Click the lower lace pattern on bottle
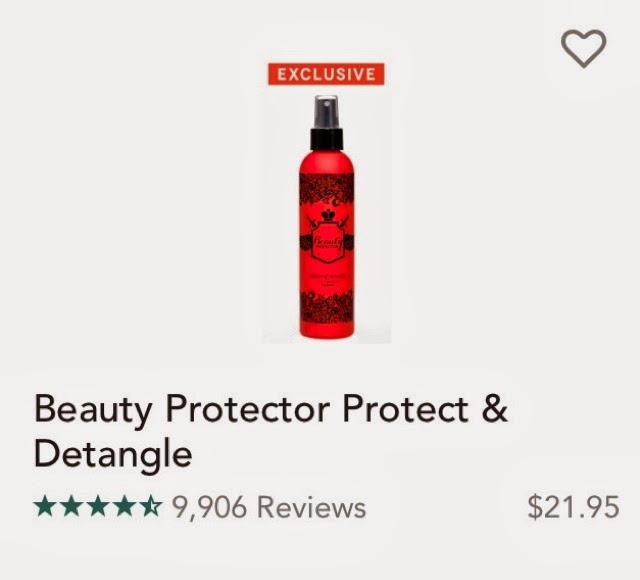 pyautogui.click(x=327, y=307)
